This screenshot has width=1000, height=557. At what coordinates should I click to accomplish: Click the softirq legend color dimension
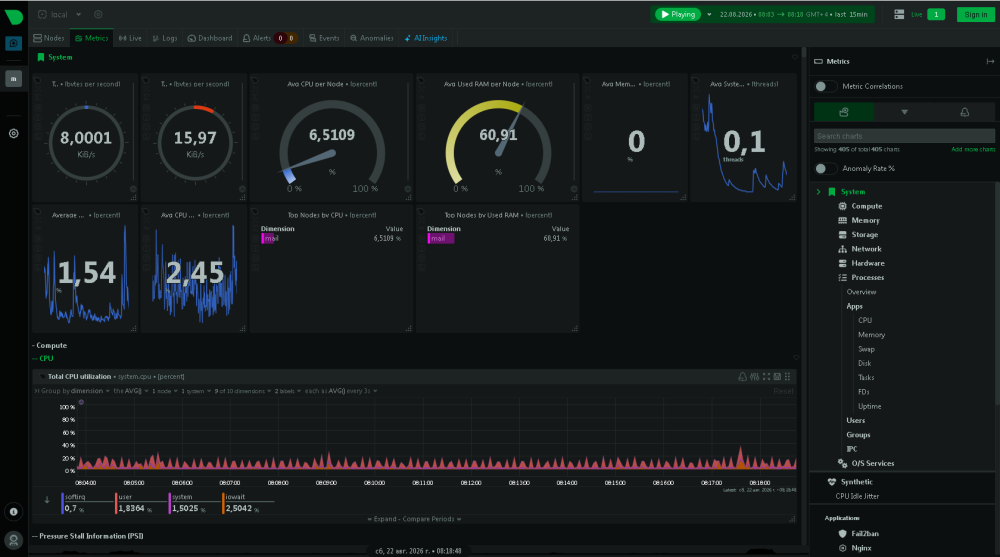pyautogui.click(x=62, y=503)
